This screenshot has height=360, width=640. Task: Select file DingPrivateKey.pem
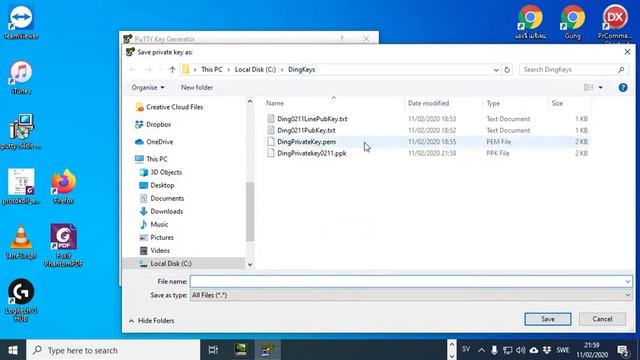pyautogui.click(x=307, y=142)
